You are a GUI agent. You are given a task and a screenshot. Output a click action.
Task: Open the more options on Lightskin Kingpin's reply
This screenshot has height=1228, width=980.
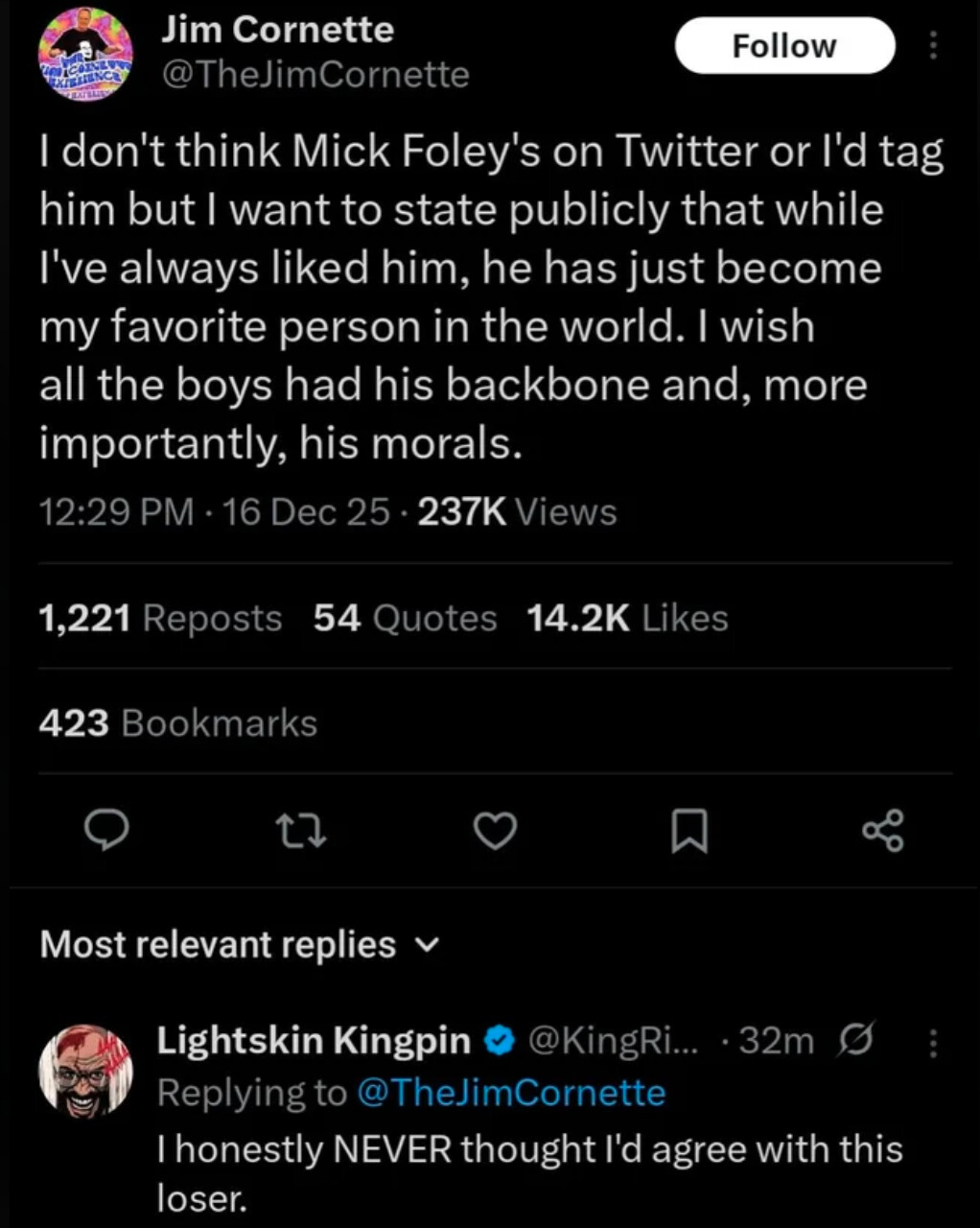pos(933,1042)
